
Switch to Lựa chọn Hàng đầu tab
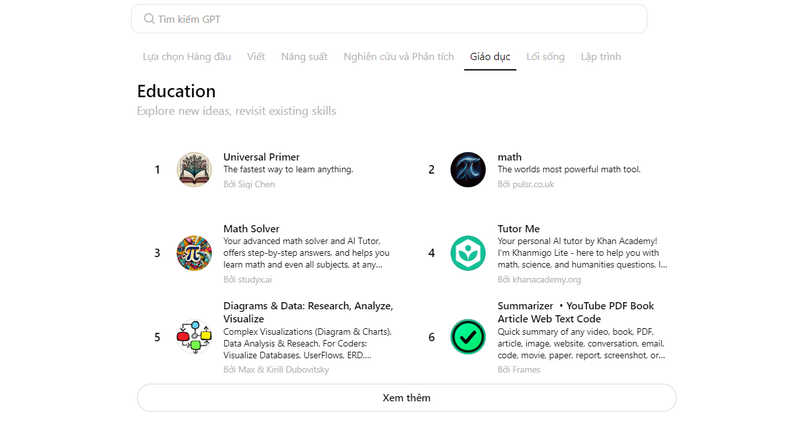coord(187,57)
